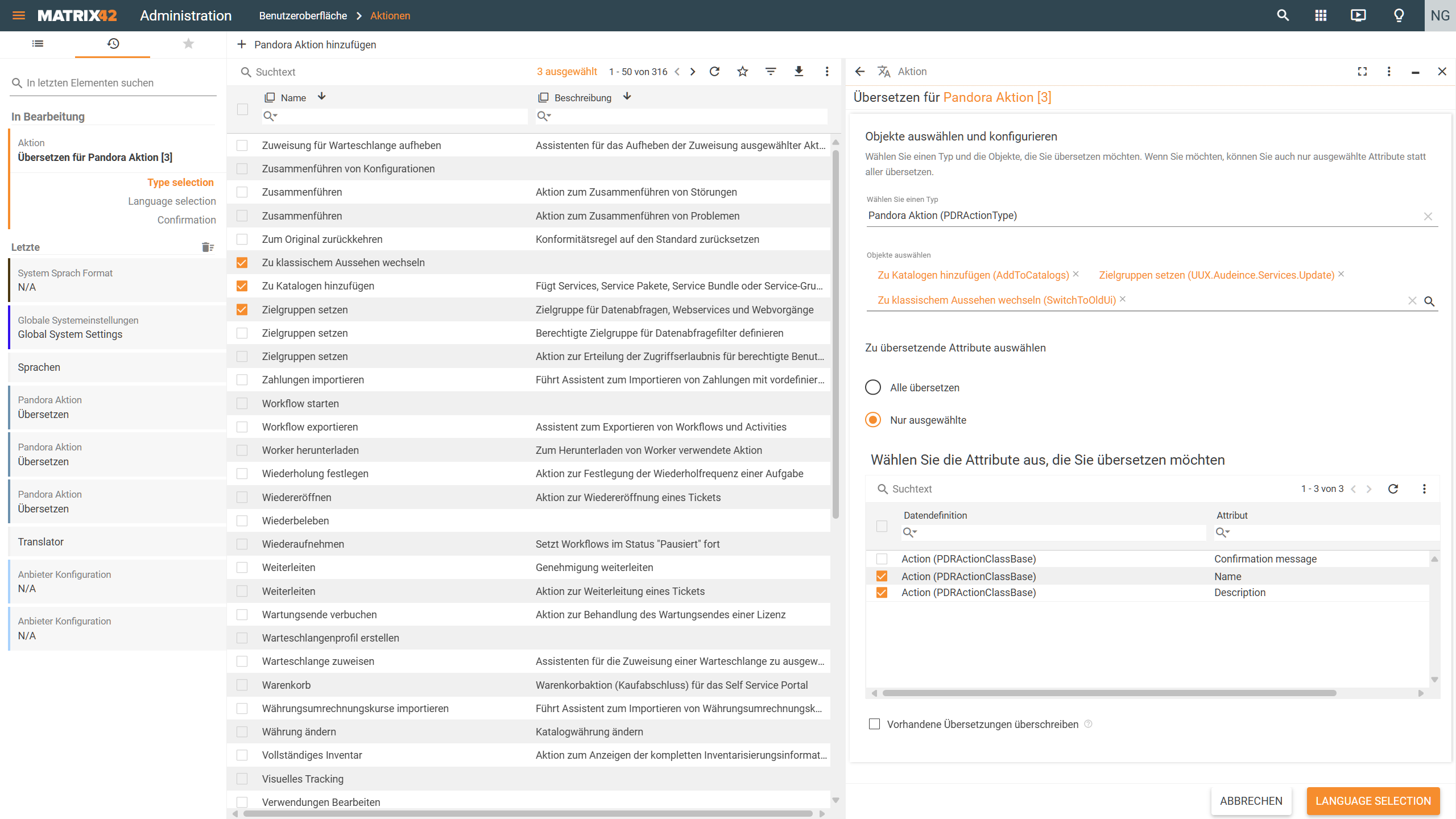This screenshot has width=1456, height=819.
Task: Switch to navigation list tab
Action: click(38, 44)
